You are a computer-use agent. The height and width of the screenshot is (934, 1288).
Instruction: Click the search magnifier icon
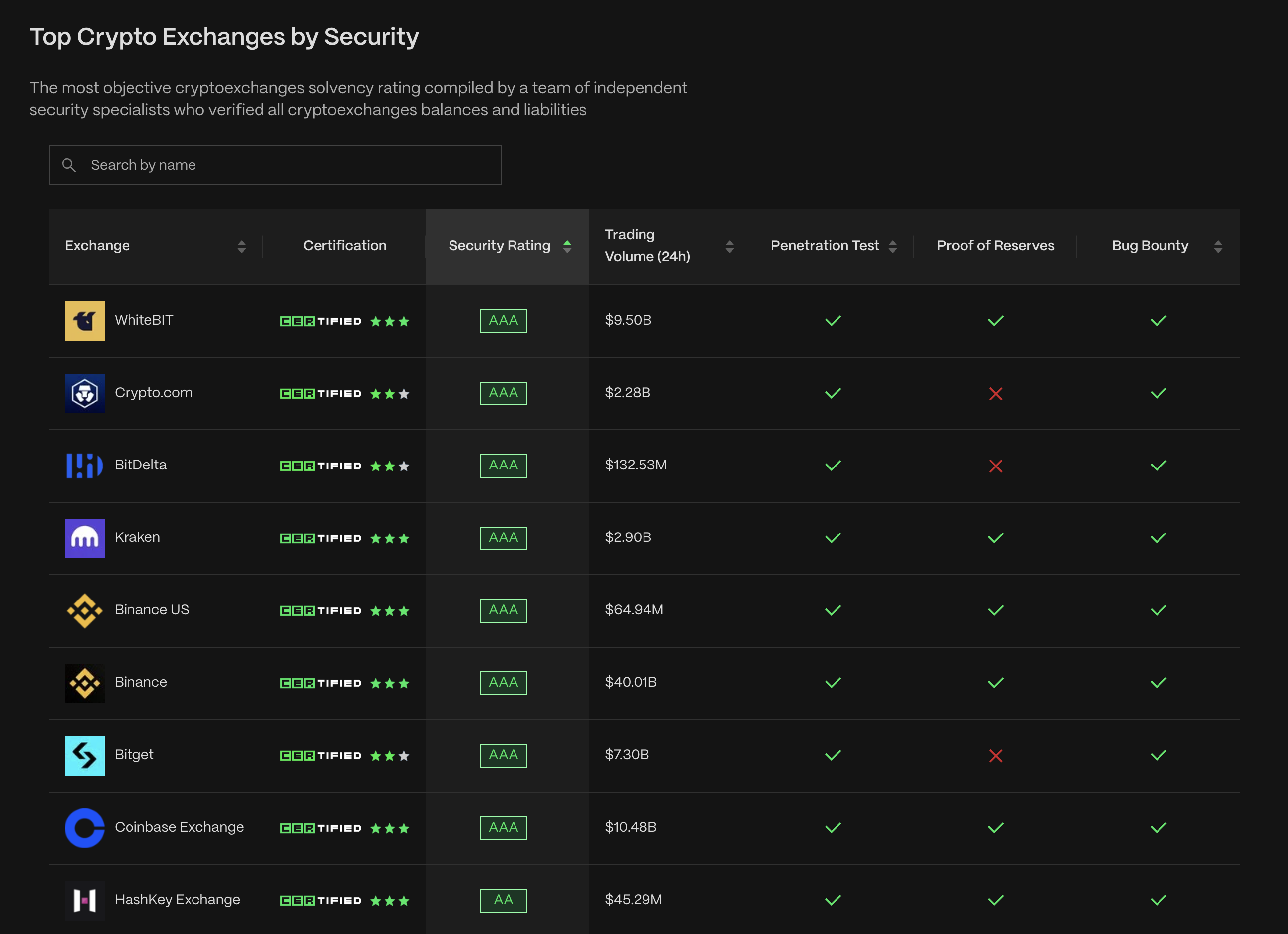pyautogui.click(x=69, y=165)
